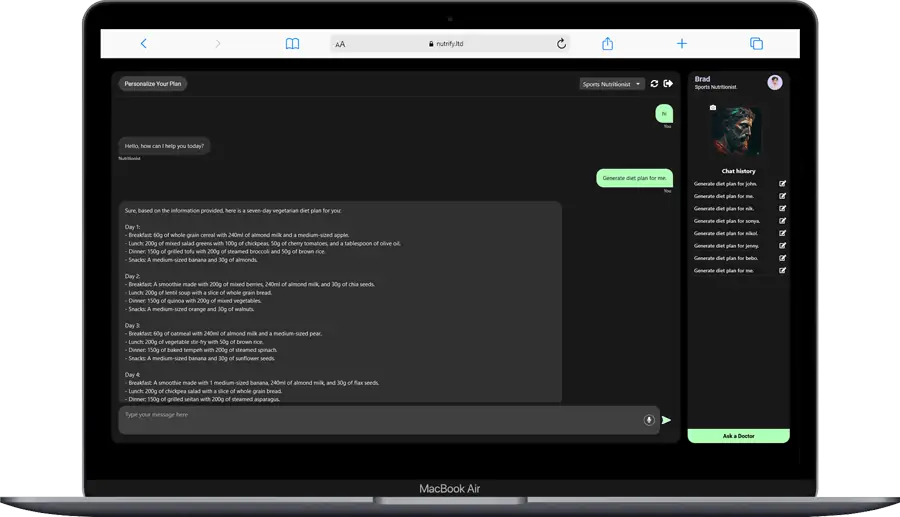Viewport: 900px width, 517px height.
Task: Activate the microphone voice input icon
Action: pos(649,420)
